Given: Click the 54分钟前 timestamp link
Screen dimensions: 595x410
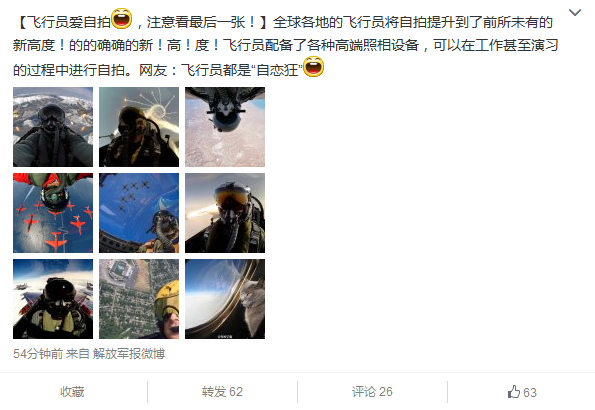Looking at the screenshot, I should coord(38,354).
